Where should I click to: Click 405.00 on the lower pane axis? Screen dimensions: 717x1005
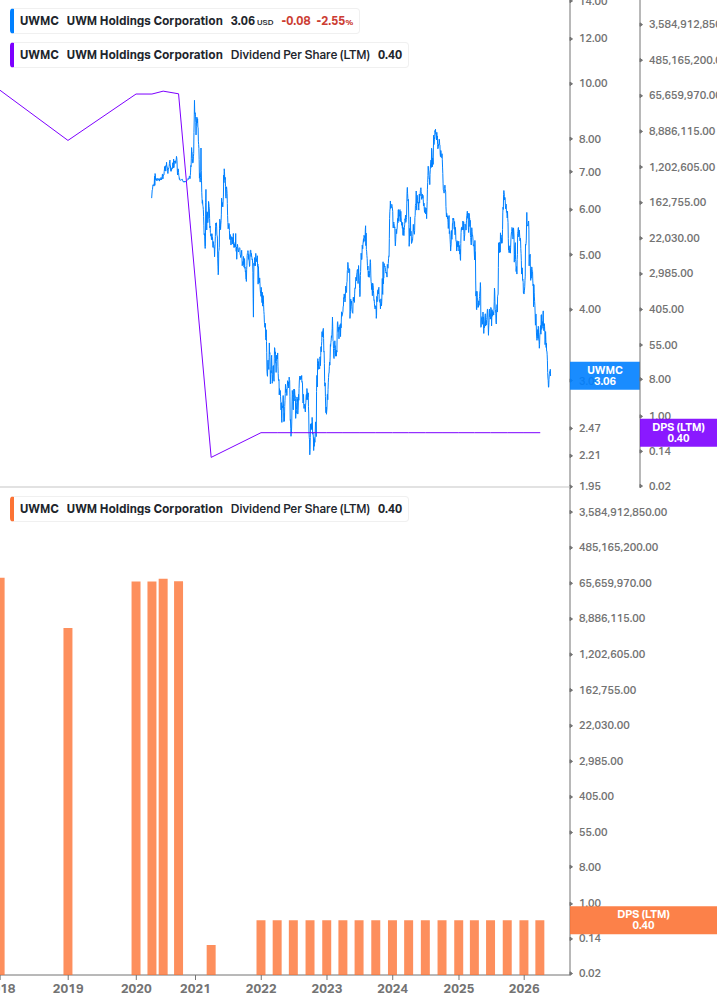pyautogui.click(x=597, y=797)
